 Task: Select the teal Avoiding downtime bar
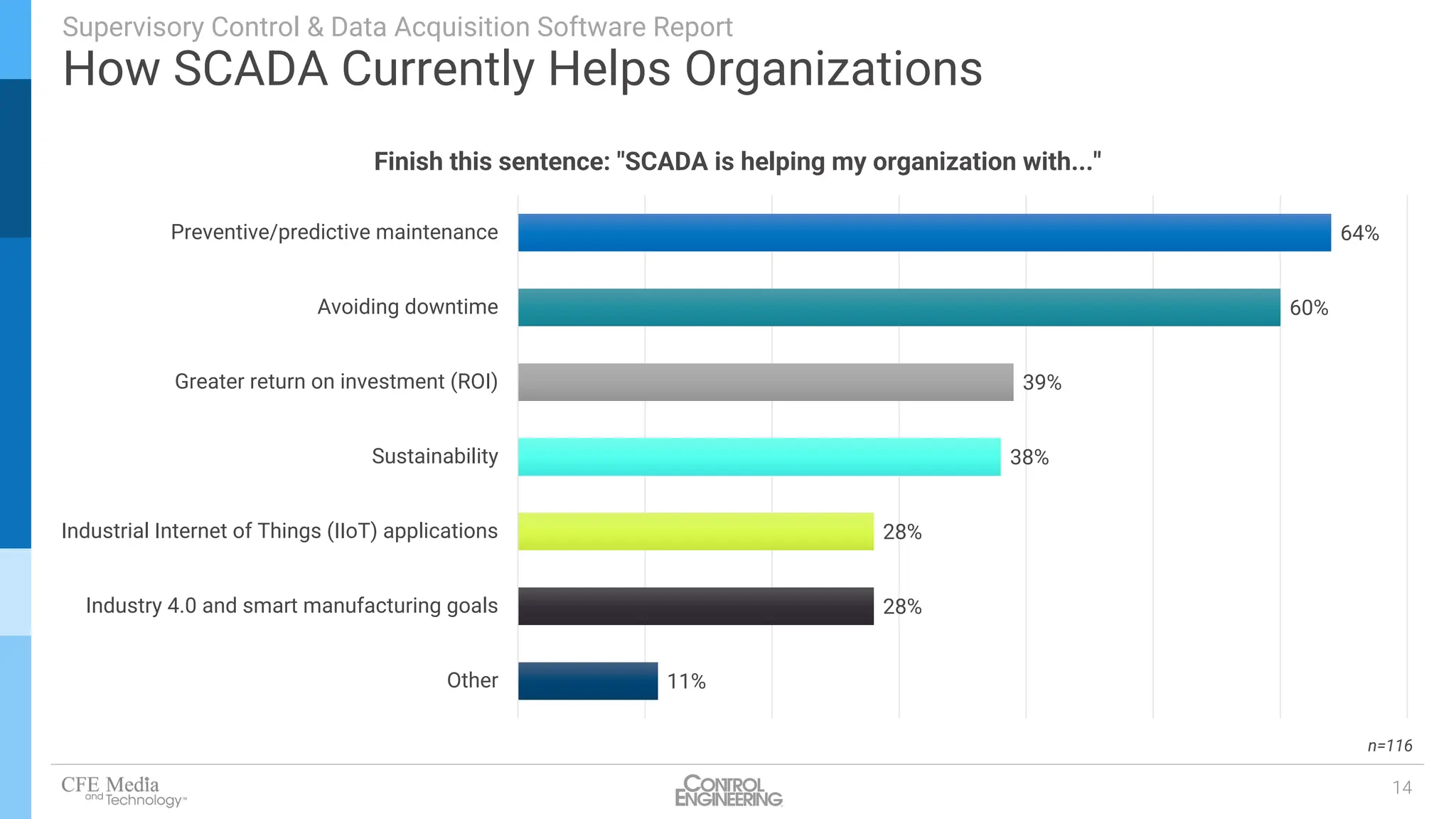click(899, 307)
